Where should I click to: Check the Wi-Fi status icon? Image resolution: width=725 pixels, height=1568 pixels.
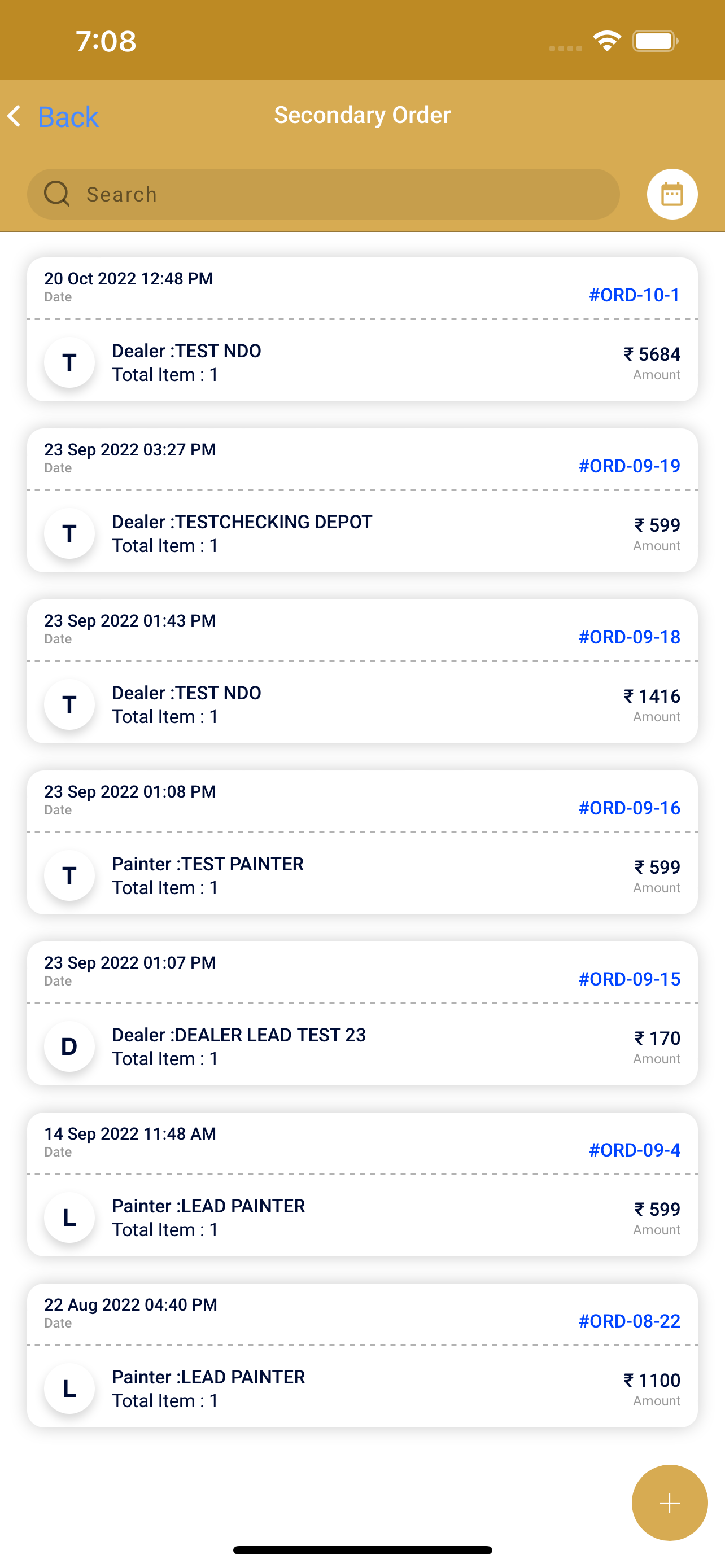click(x=607, y=41)
